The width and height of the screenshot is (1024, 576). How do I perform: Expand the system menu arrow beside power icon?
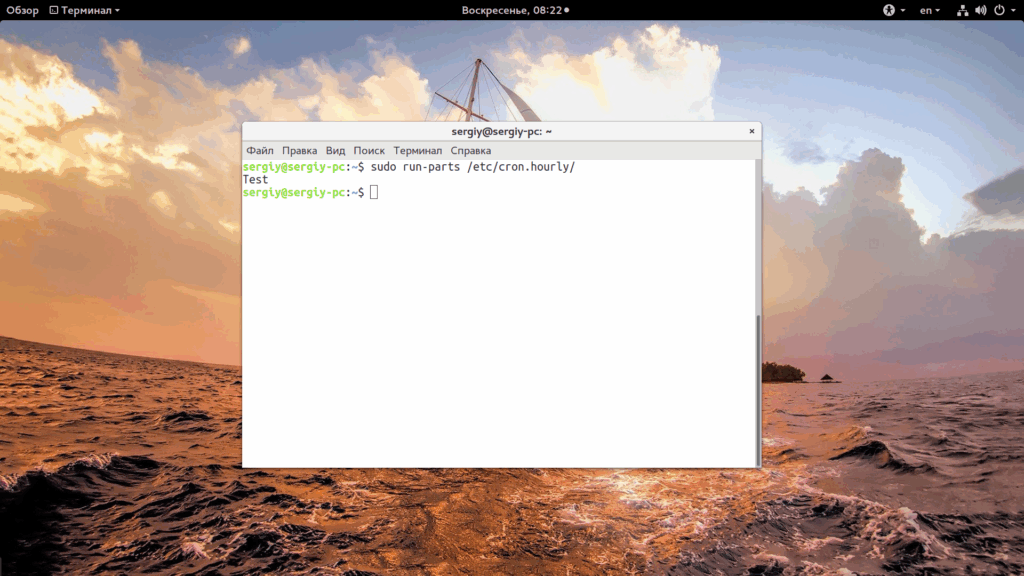1014,10
